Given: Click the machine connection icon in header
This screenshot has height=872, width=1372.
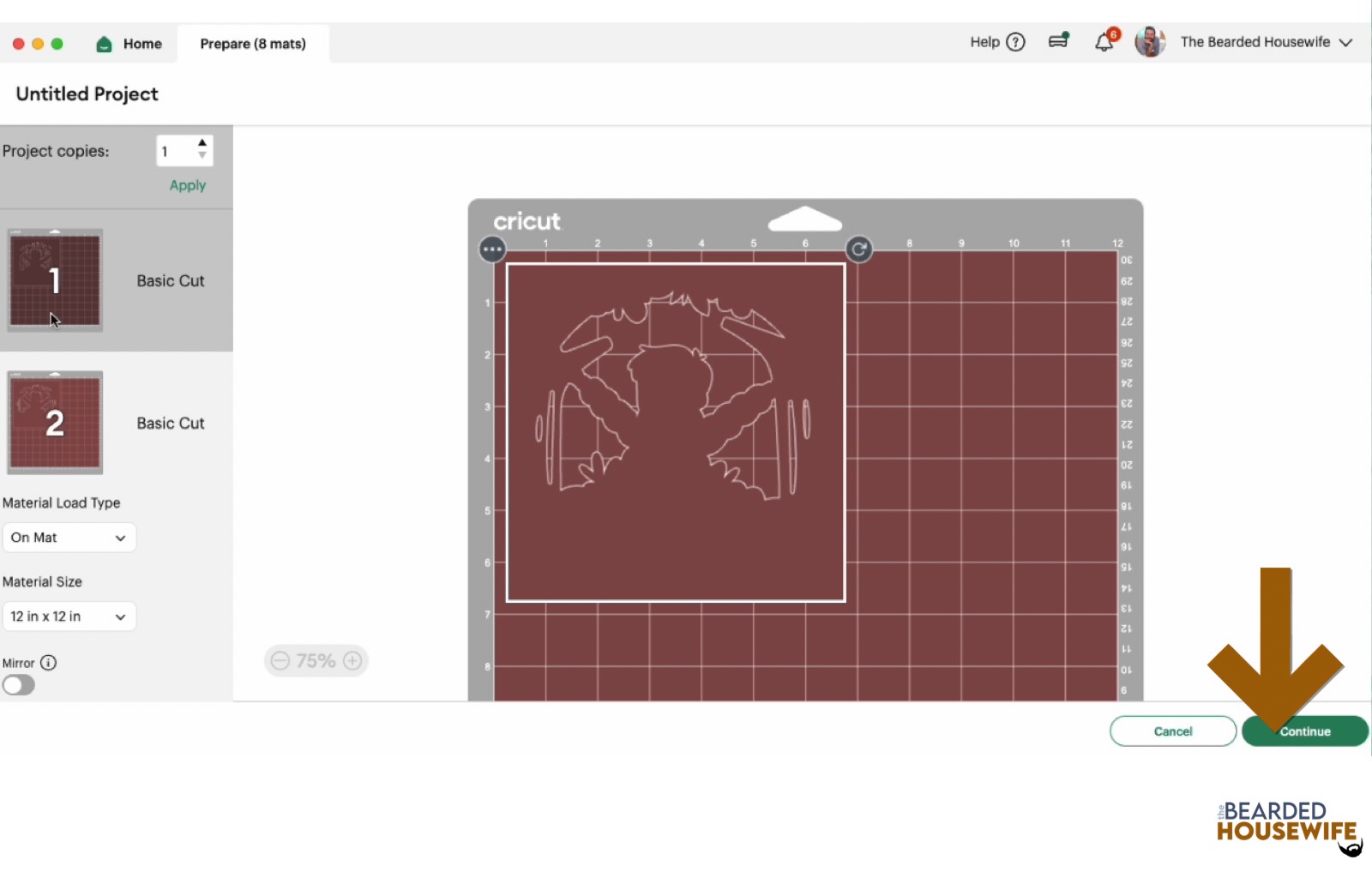Looking at the screenshot, I should click(x=1059, y=41).
